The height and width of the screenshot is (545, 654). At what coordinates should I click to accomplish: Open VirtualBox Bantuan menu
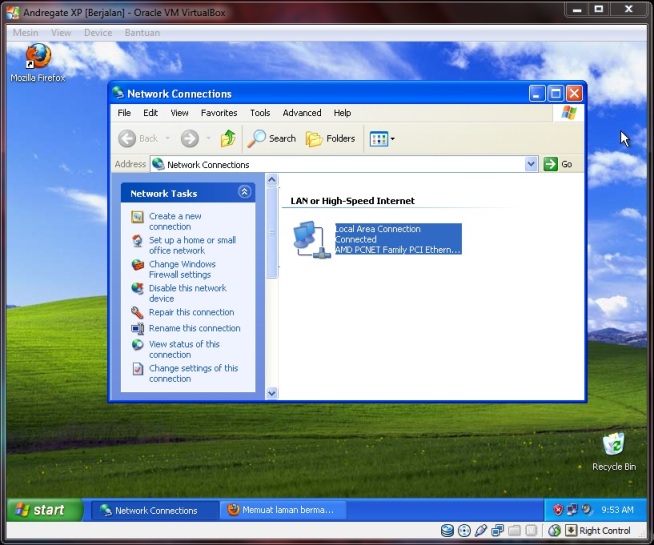(142, 33)
